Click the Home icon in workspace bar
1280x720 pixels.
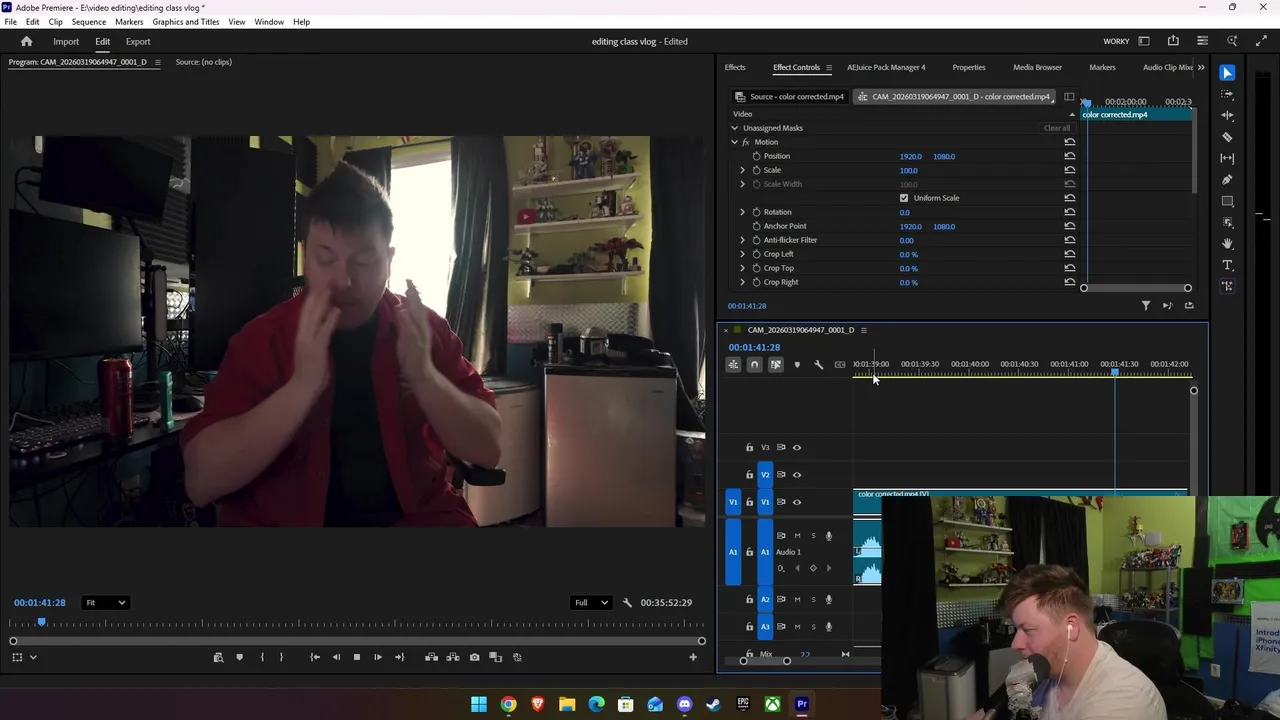click(26, 42)
